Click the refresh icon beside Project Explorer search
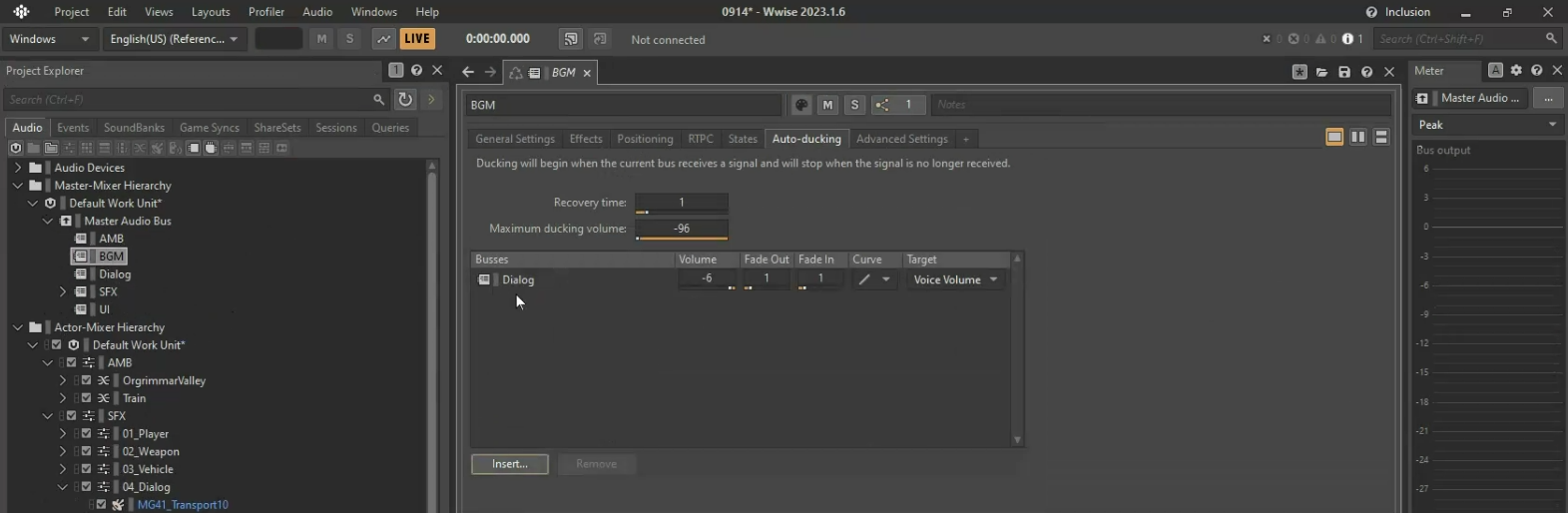 pyautogui.click(x=405, y=99)
